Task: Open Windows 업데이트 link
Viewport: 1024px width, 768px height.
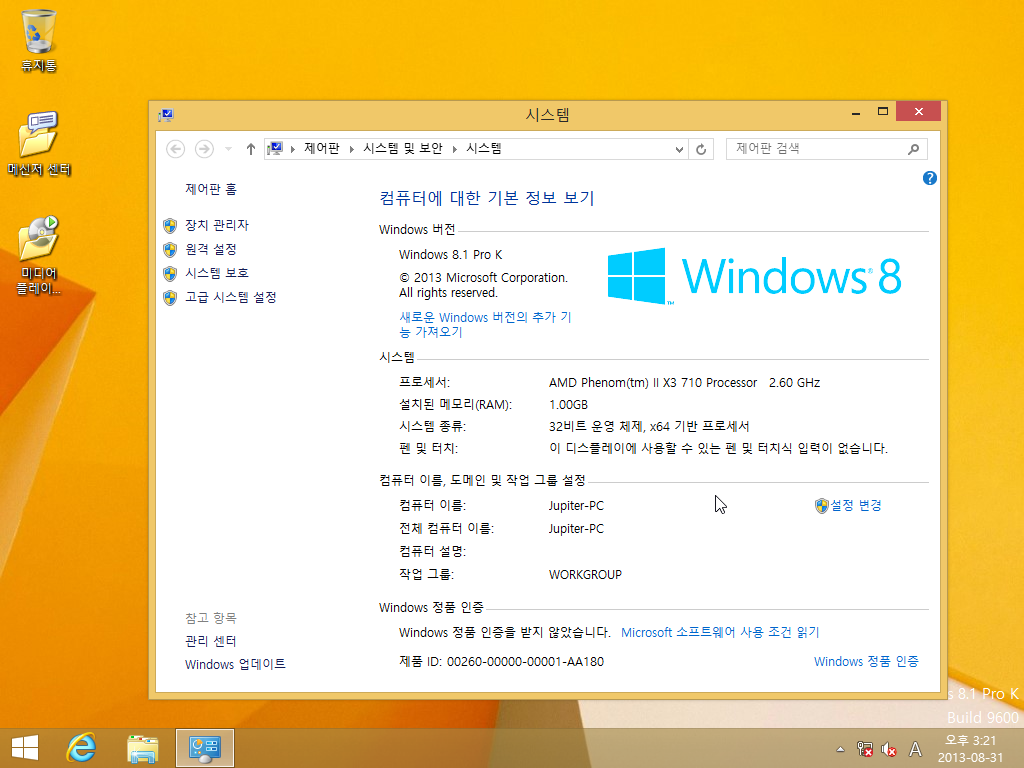Action: click(235, 664)
